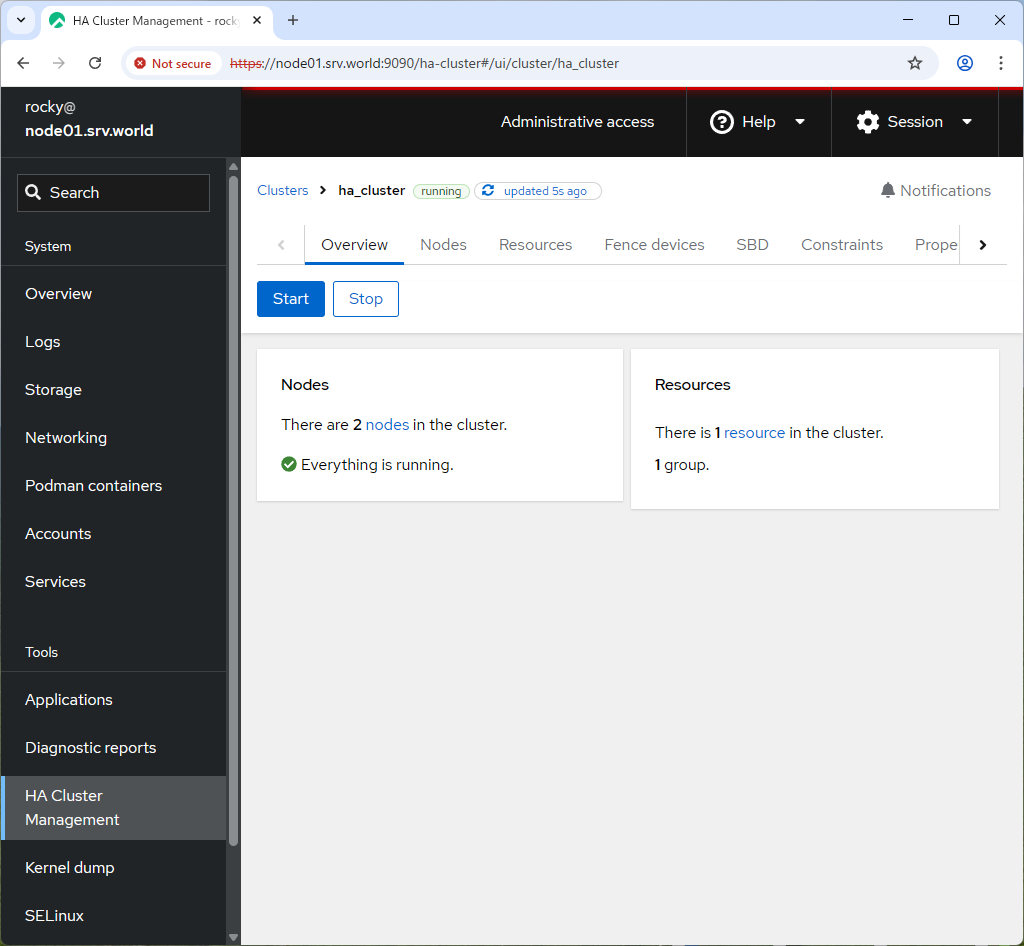Screen dimensions: 1024x946
Task: Select Podman containers in the sidebar
Action: click(93, 485)
